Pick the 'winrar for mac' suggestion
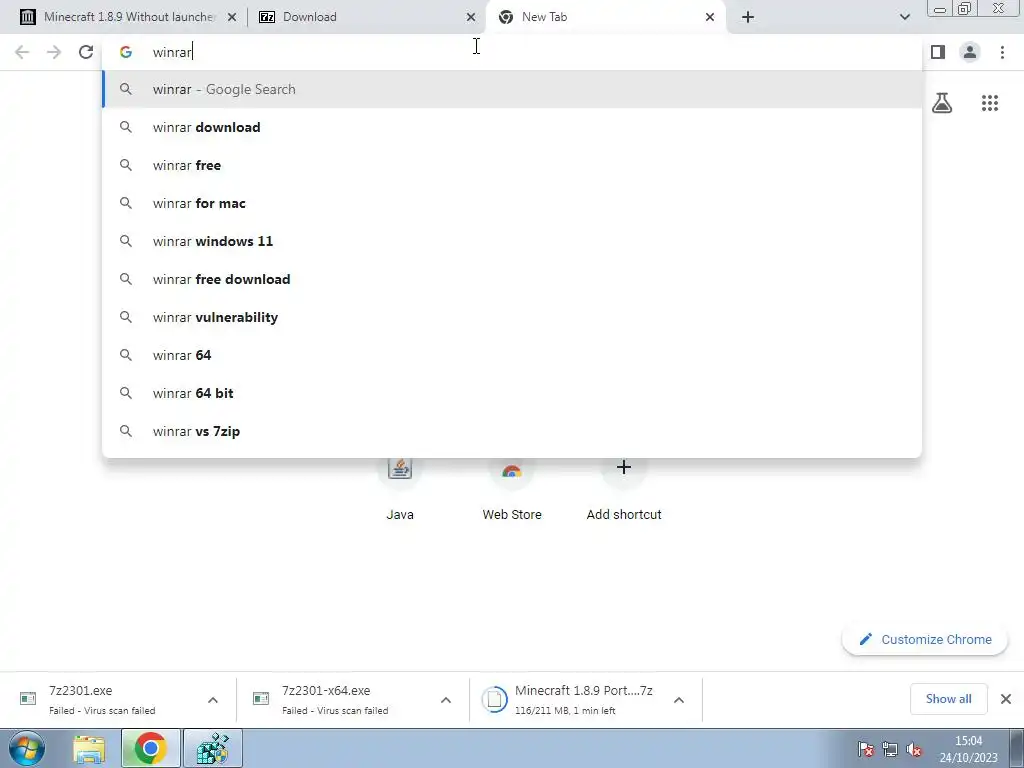 512,203
